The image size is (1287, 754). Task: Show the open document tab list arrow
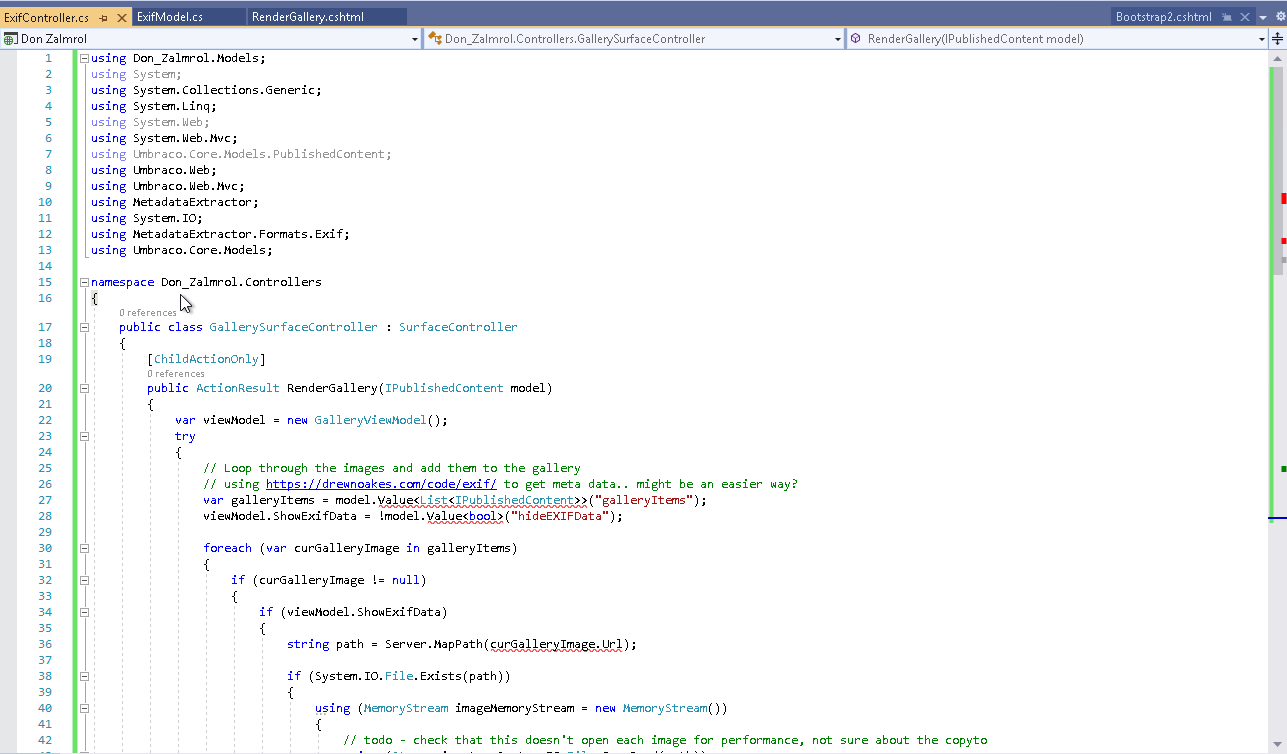[x=1263, y=17]
